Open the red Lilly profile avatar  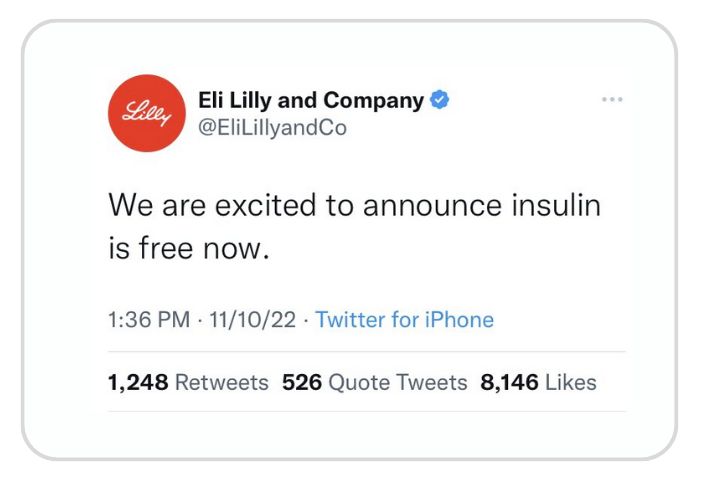[x=147, y=113]
